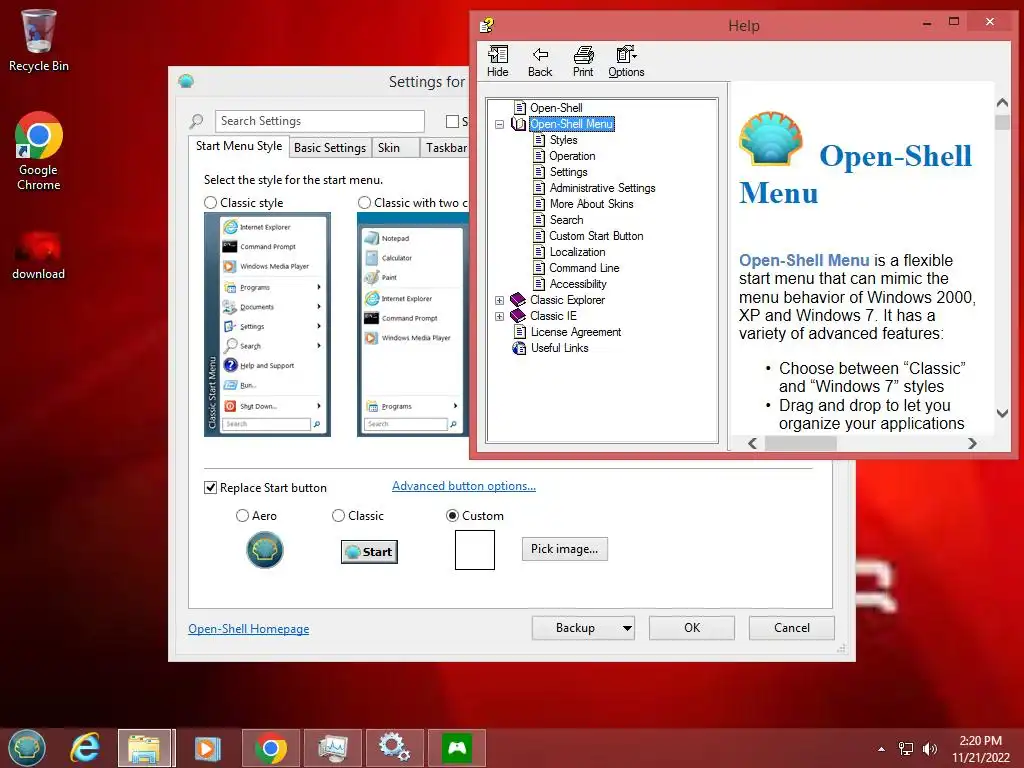Click the Pick image button
This screenshot has width=1024, height=768.
[564, 549]
